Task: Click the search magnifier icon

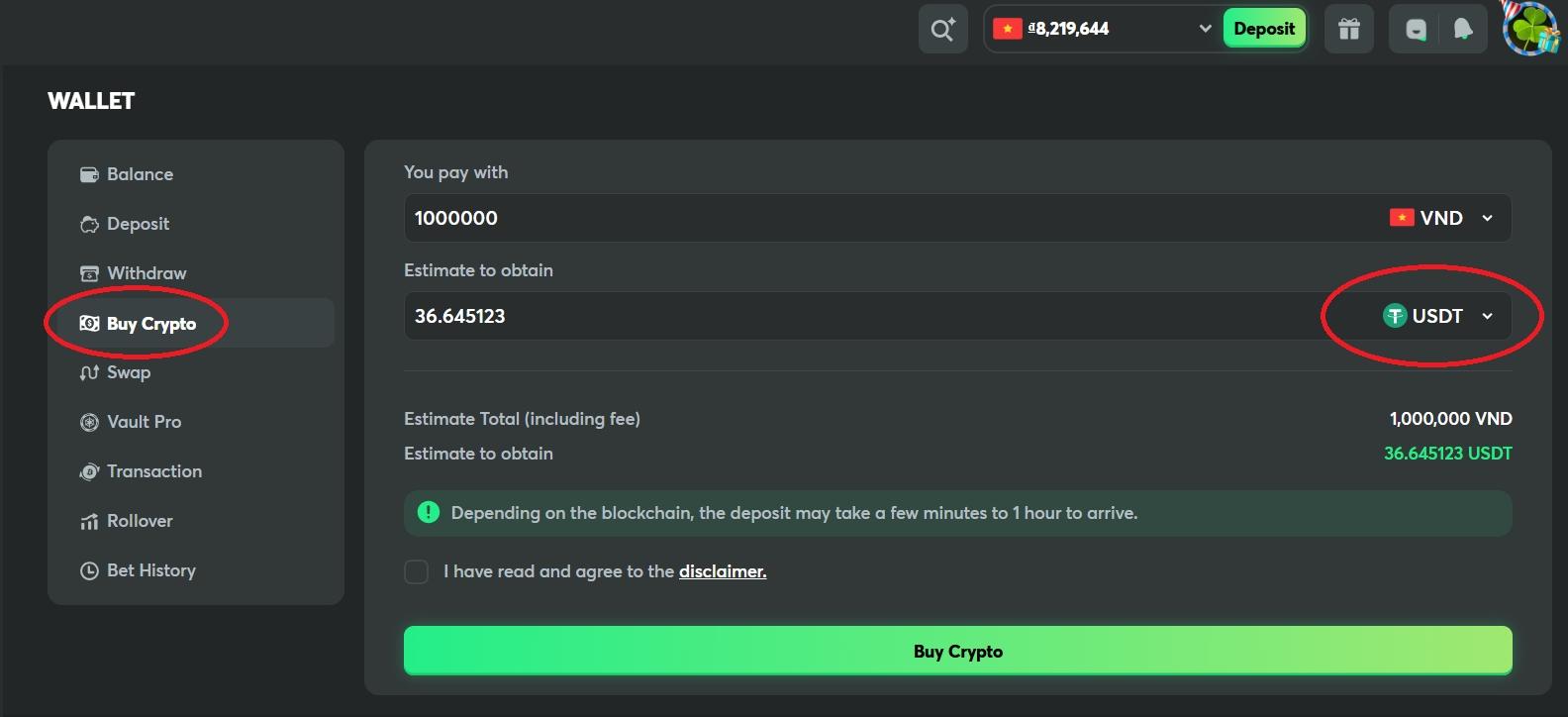Action: (x=942, y=29)
